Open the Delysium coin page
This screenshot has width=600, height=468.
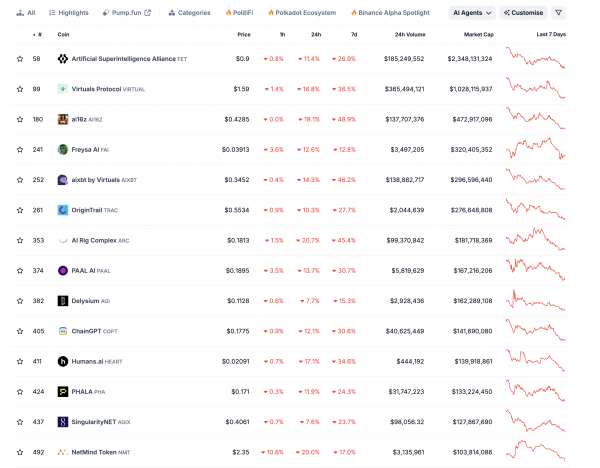click(84, 301)
